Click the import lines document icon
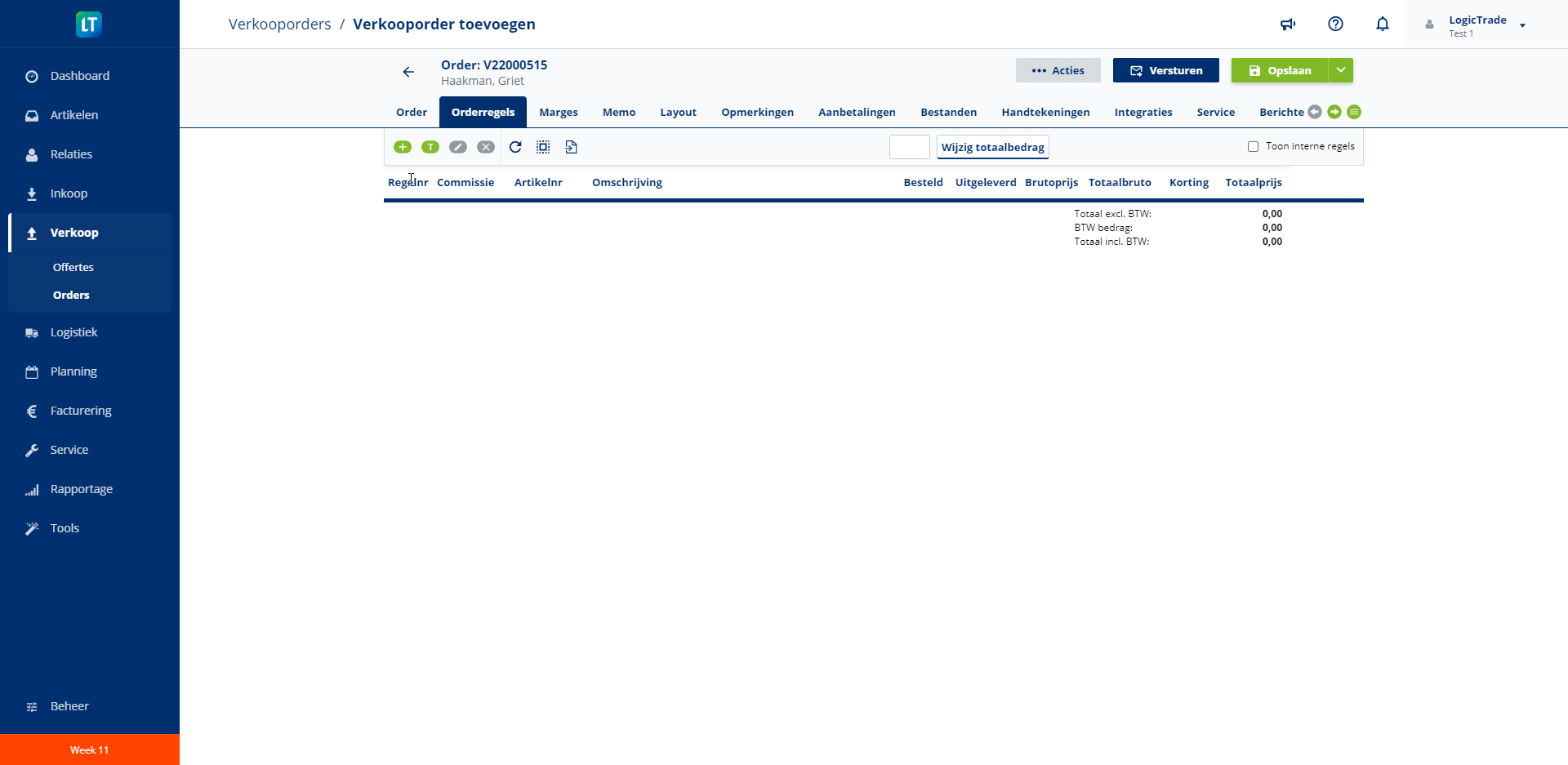Image resolution: width=1568 pixels, height=765 pixels. 571,147
